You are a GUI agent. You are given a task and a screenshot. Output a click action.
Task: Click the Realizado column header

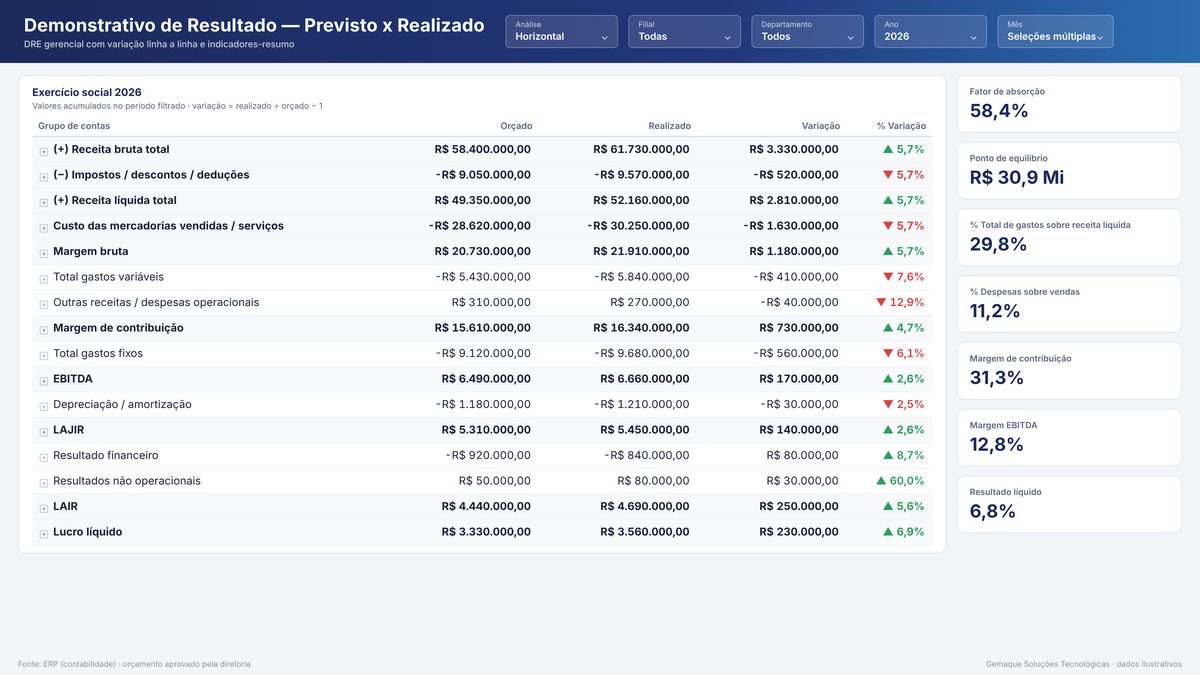[x=669, y=126]
